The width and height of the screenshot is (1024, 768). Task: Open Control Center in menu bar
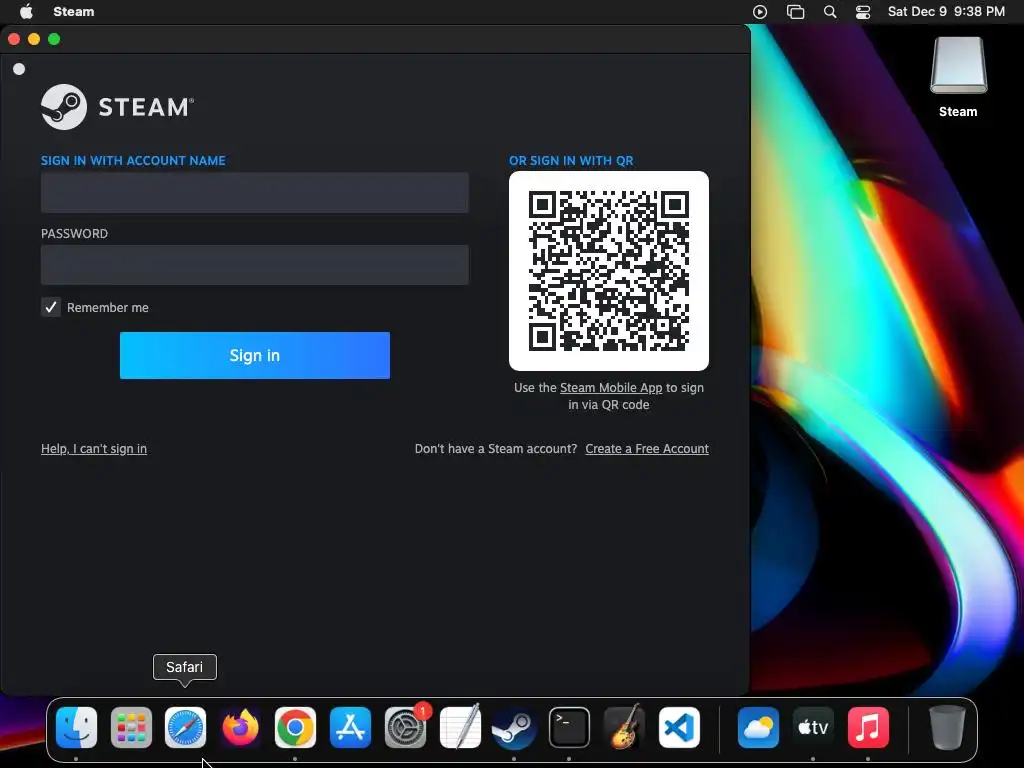pyautogui.click(x=863, y=12)
